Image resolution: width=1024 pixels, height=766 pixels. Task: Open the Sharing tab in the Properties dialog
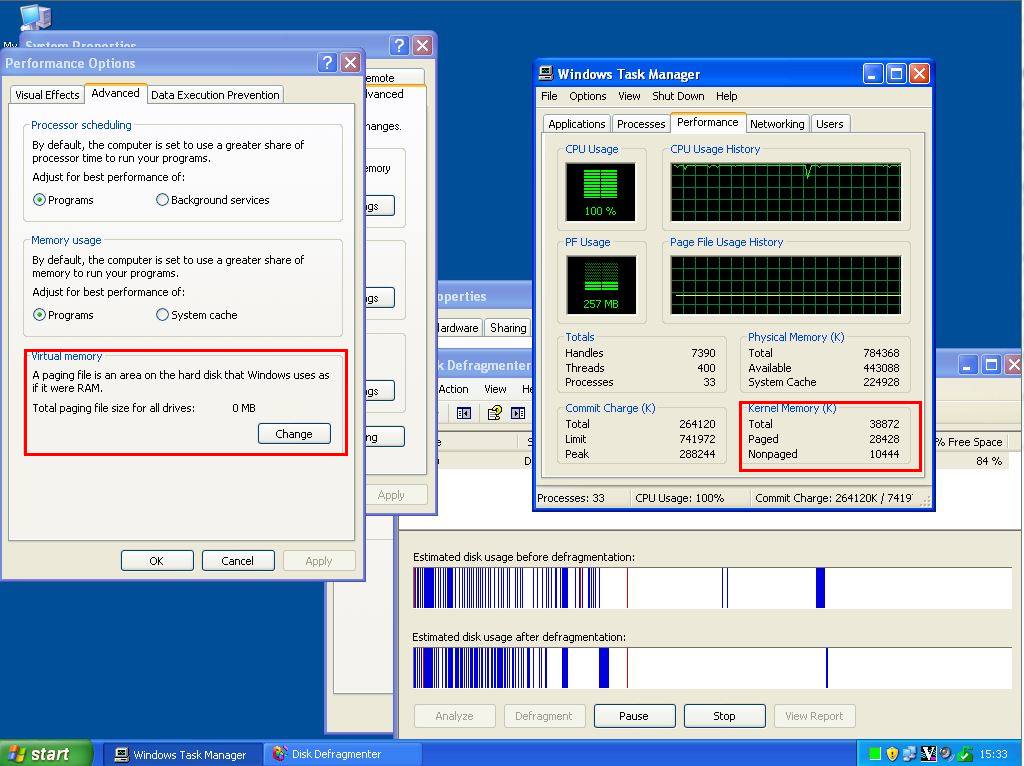tap(507, 328)
